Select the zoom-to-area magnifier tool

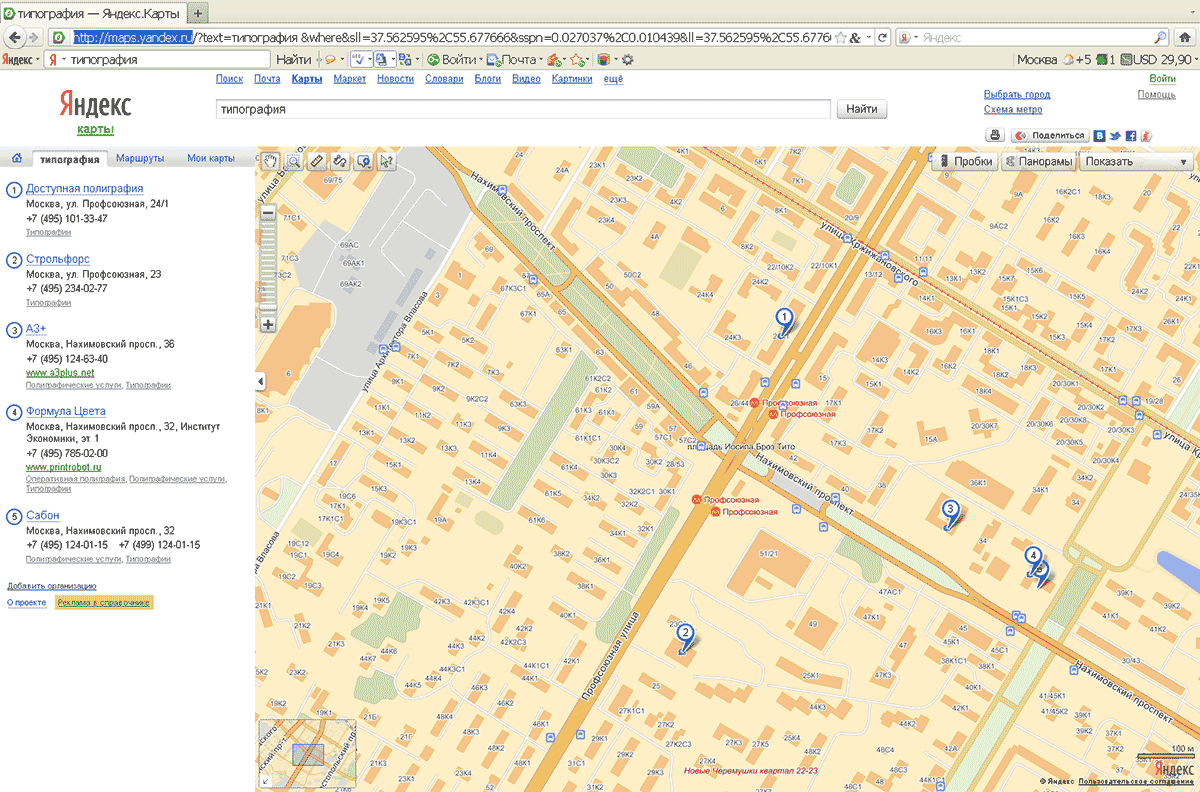tap(294, 160)
